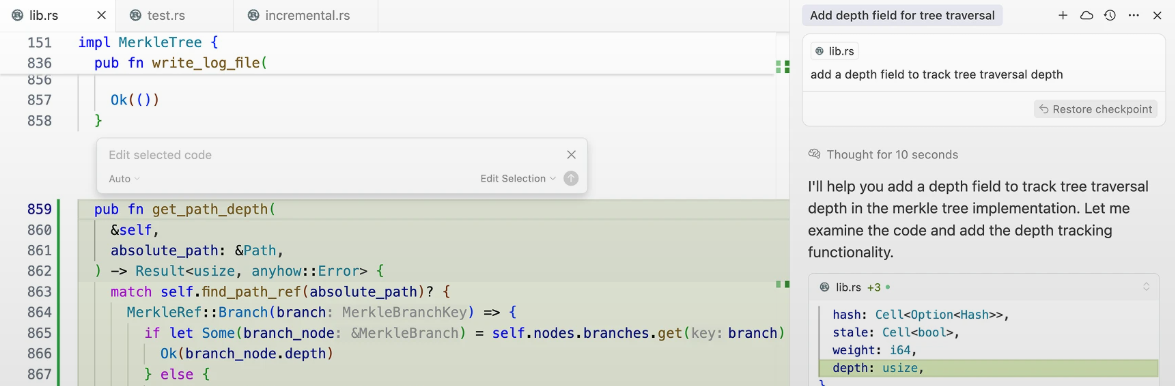The image size is (1175, 386).
Task: Dismiss the inline edit prompt box
Action: pos(571,155)
